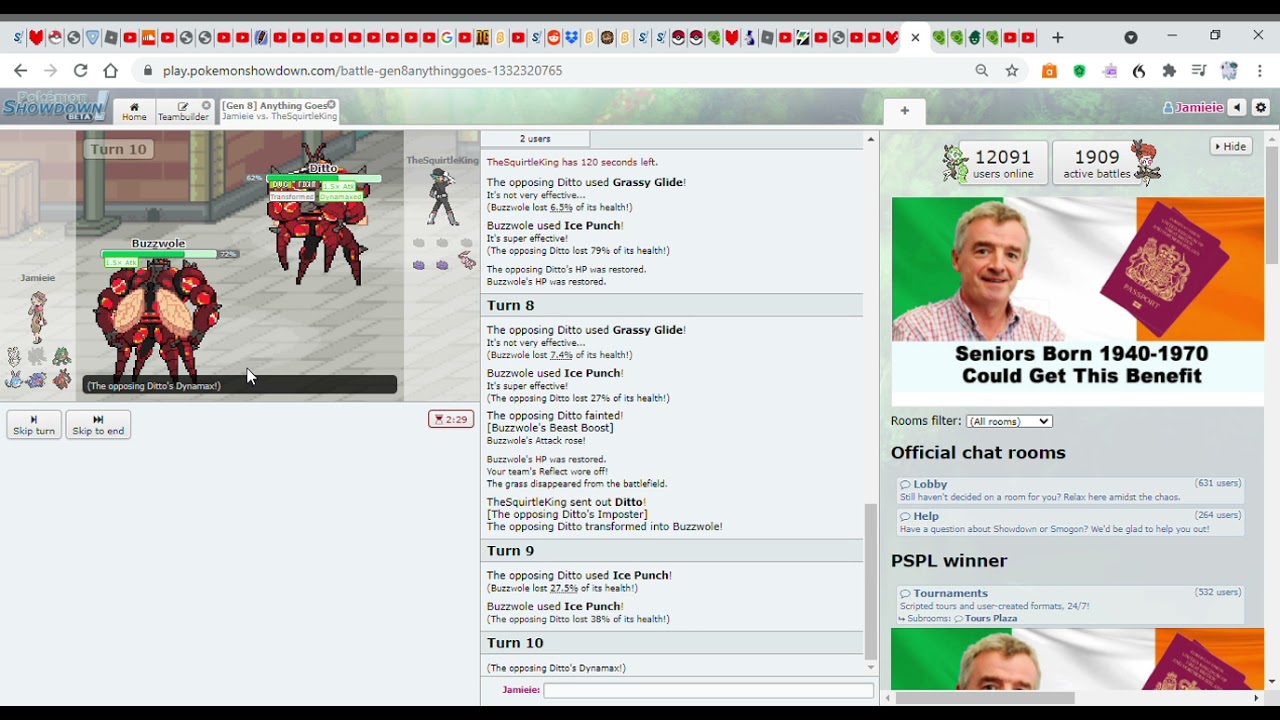The image size is (1280, 720).
Task: Switch to the Teambuilder tab
Action: click(183, 111)
